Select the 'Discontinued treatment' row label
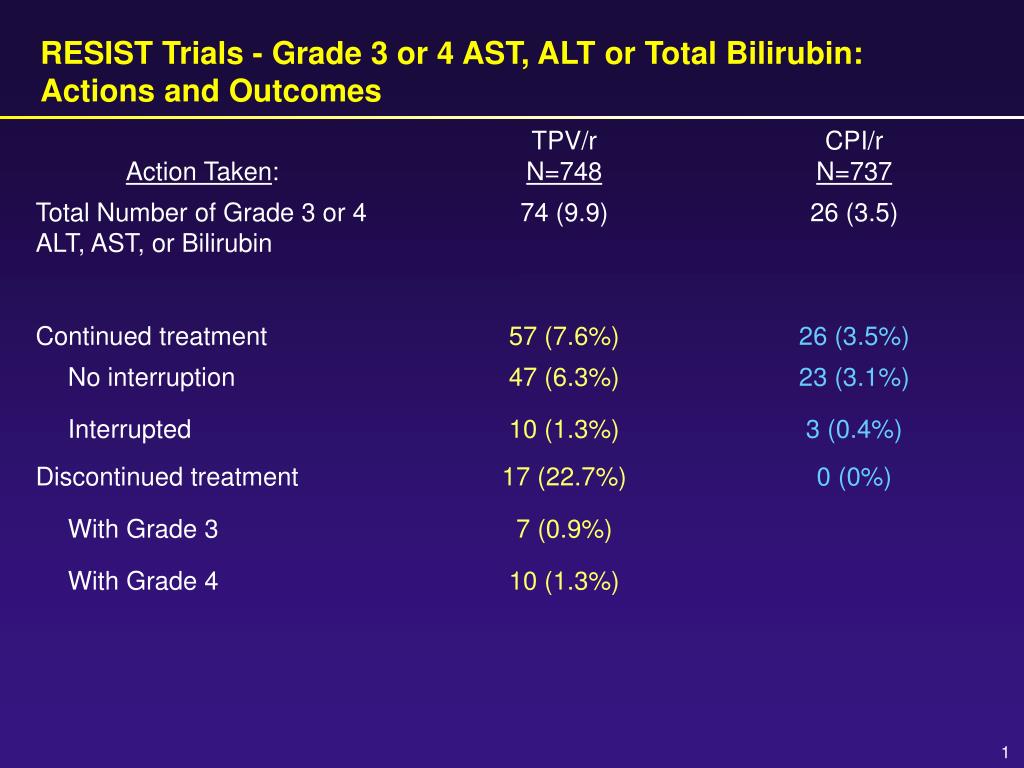This screenshot has width=1024, height=768. point(167,477)
